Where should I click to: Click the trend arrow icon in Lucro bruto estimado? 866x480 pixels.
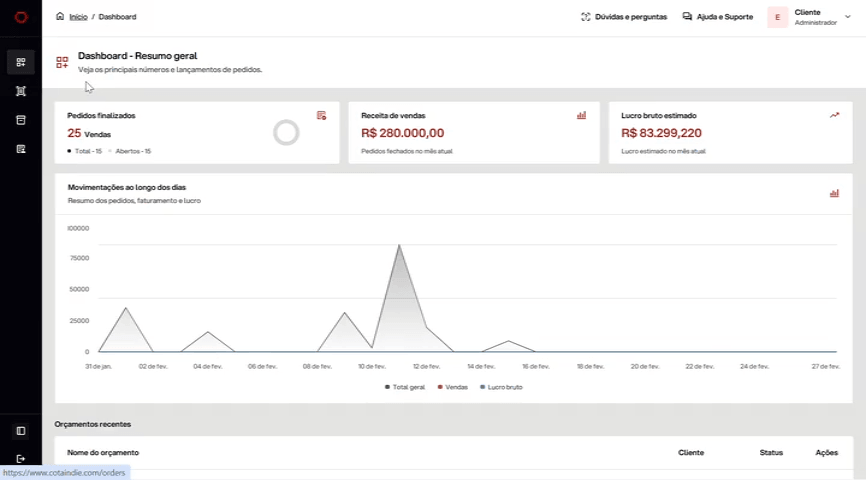click(x=835, y=115)
